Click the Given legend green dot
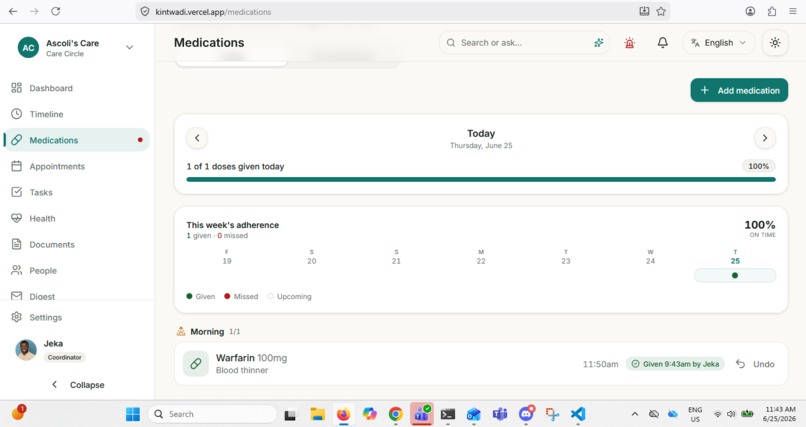The width and height of the screenshot is (806, 427). pyautogui.click(x=189, y=296)
